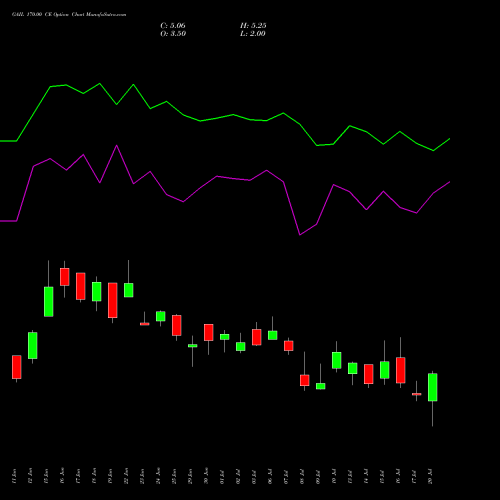Select the green candlestick for 22 Jun
This screenshot has height=500, width=500.
point(129,290)
